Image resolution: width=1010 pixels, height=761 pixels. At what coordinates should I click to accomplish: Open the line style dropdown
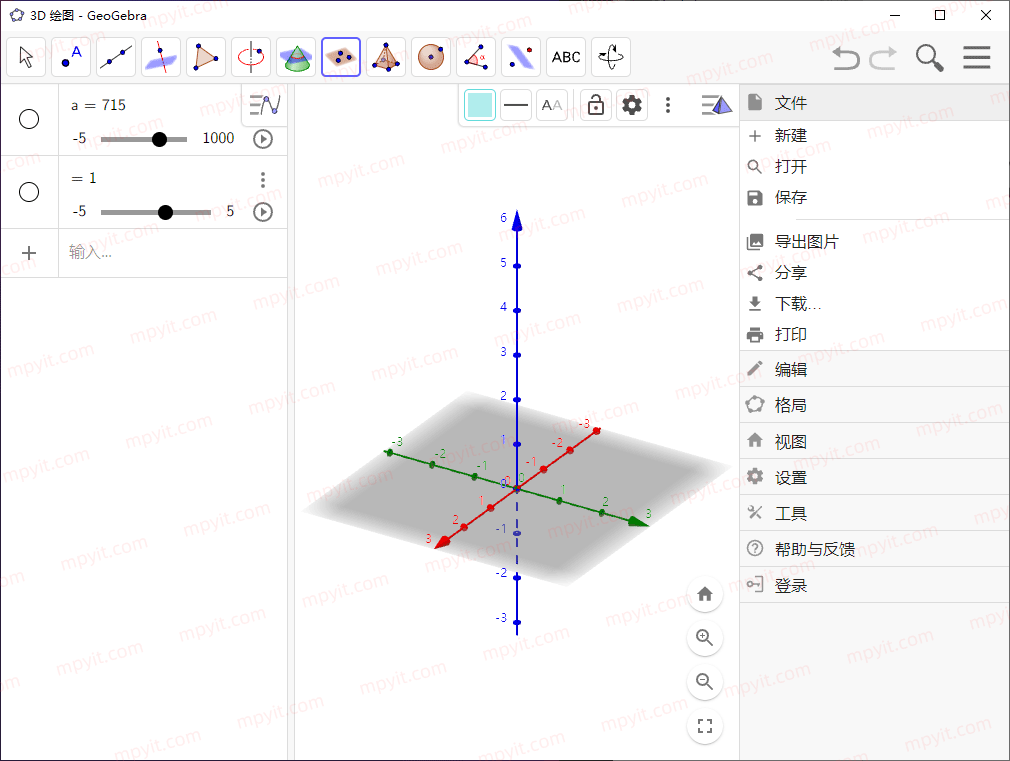(x=515, y=105)
